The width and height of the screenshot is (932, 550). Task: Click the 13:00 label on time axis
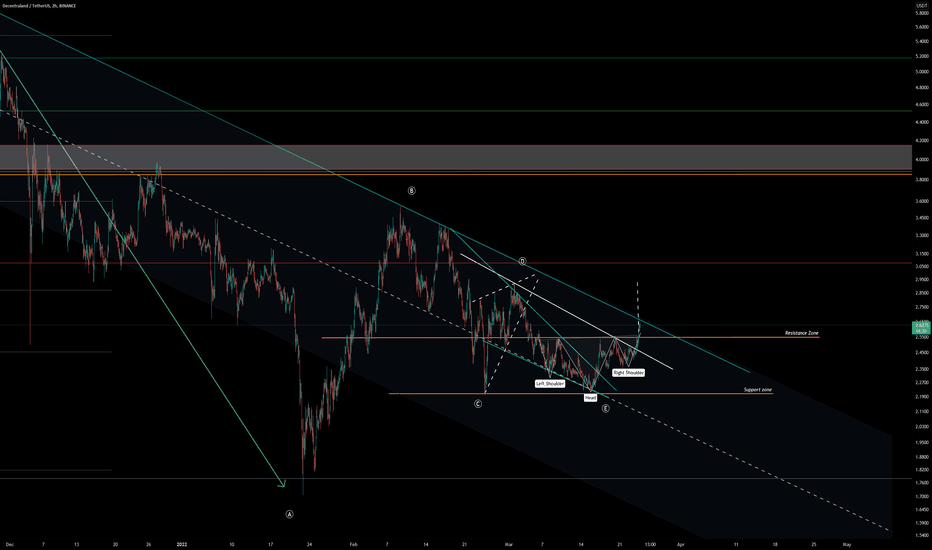coord(650,544)
